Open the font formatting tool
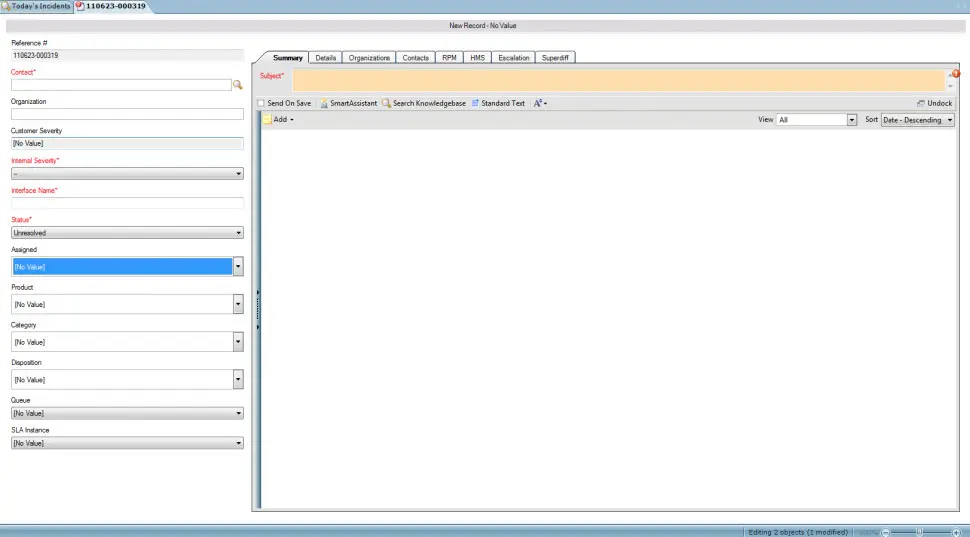Image resolution: width=970 pixels, height=537 pixels. 539,103
